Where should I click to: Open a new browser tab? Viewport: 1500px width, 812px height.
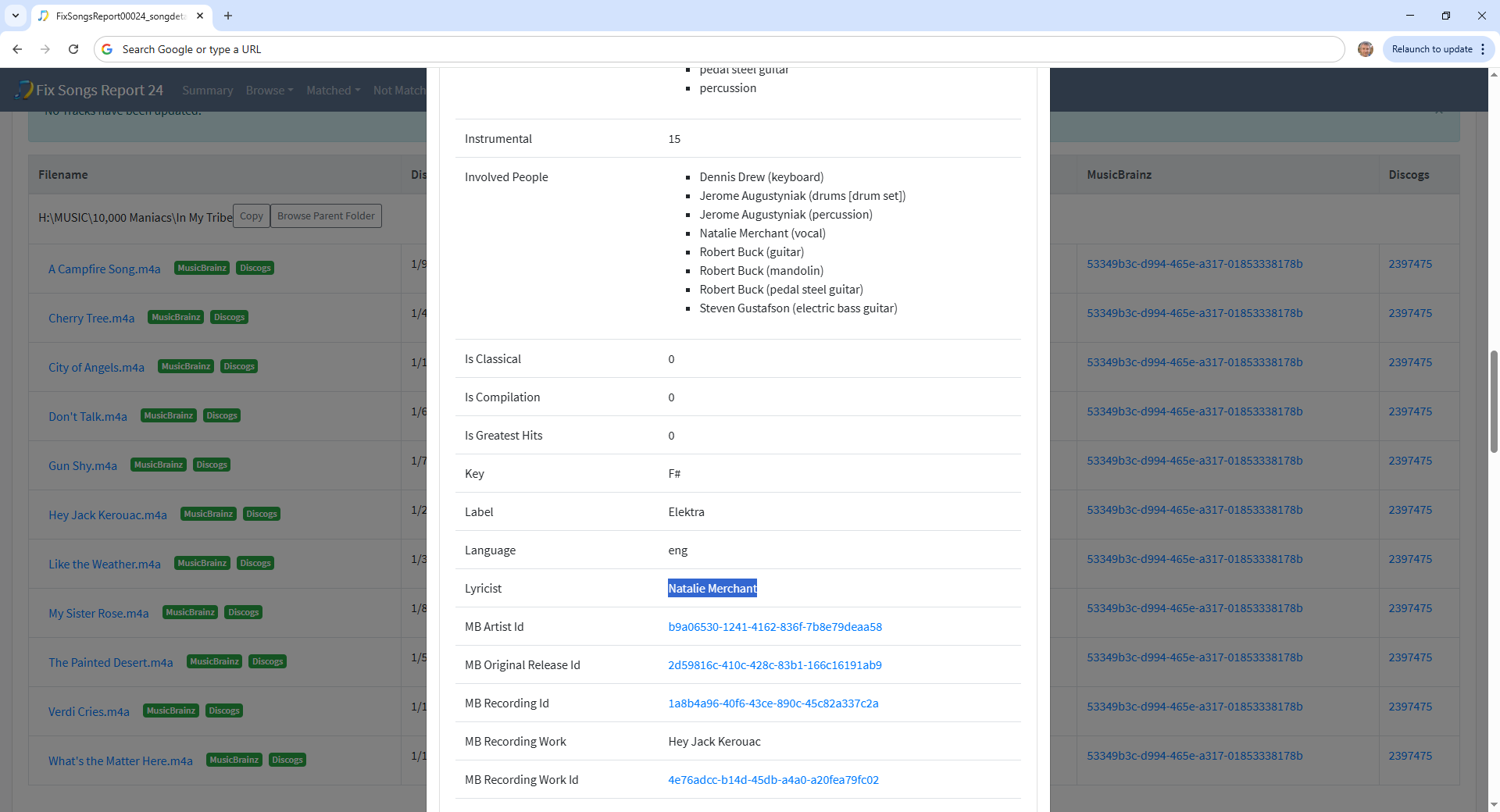228,16
